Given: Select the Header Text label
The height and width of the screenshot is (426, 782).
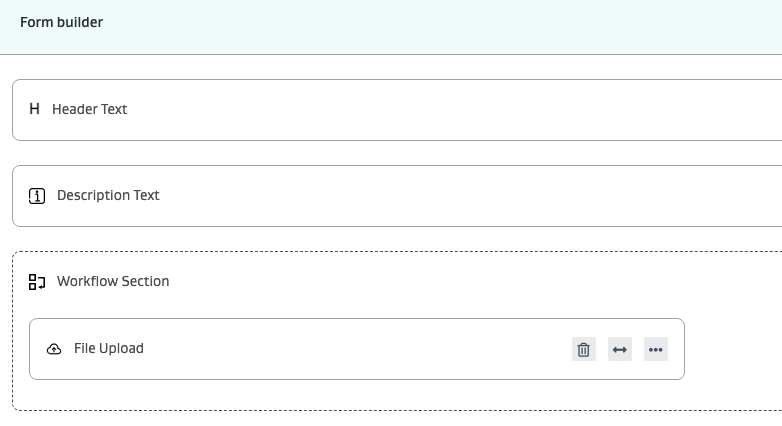Looking at the screenshot, I should 89,109.
